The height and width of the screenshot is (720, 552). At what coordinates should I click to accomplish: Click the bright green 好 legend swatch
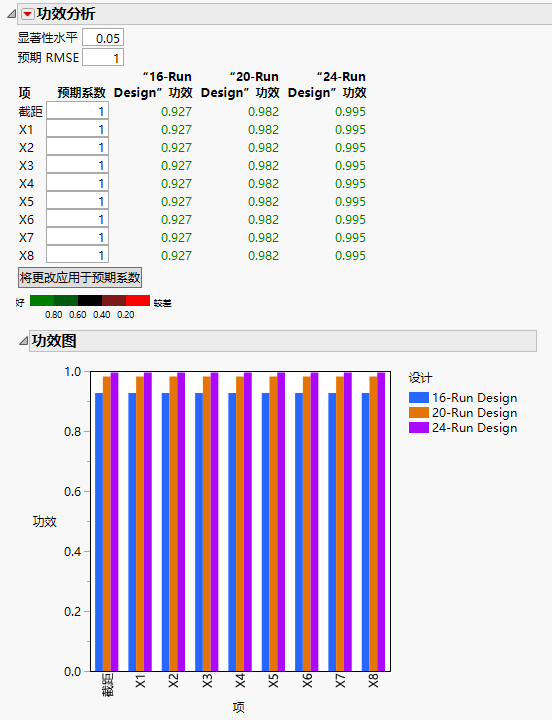tap(42, 301)
